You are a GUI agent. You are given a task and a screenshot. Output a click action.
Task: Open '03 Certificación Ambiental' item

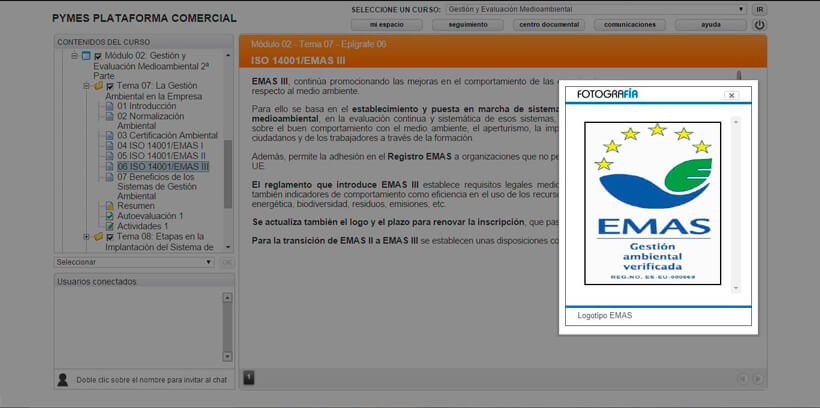tap(167, 135)
